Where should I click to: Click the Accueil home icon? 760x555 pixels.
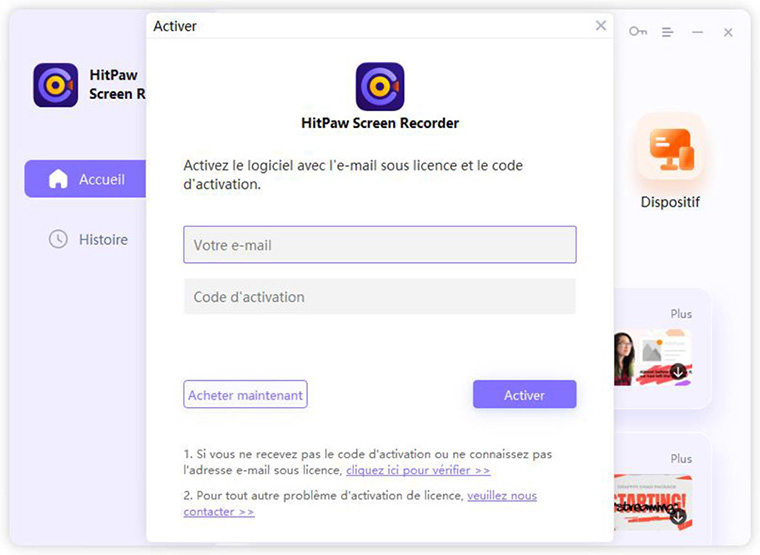tap(58, 179)
